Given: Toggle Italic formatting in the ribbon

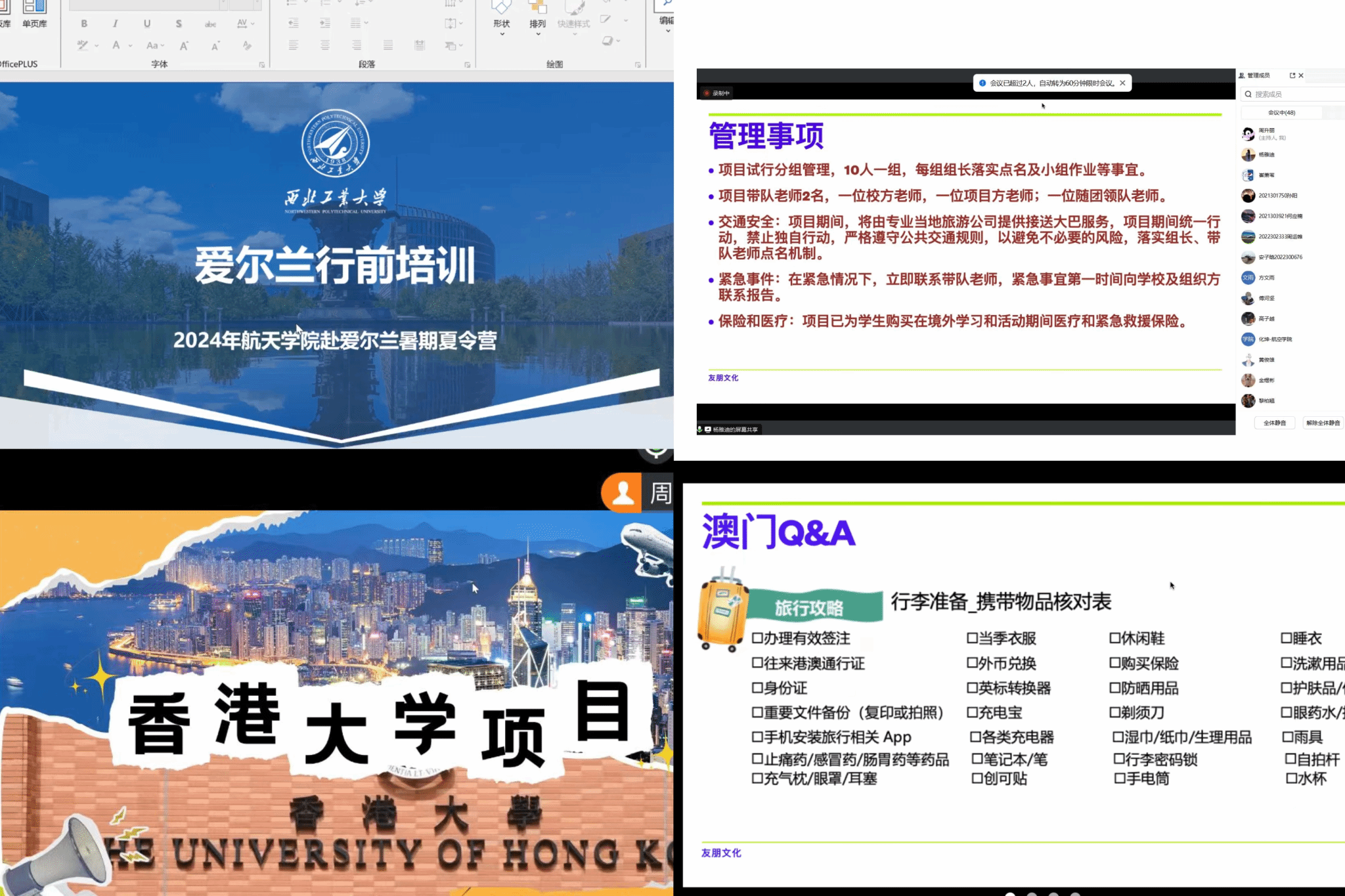Looking at the screenshot, I should 116,24.
